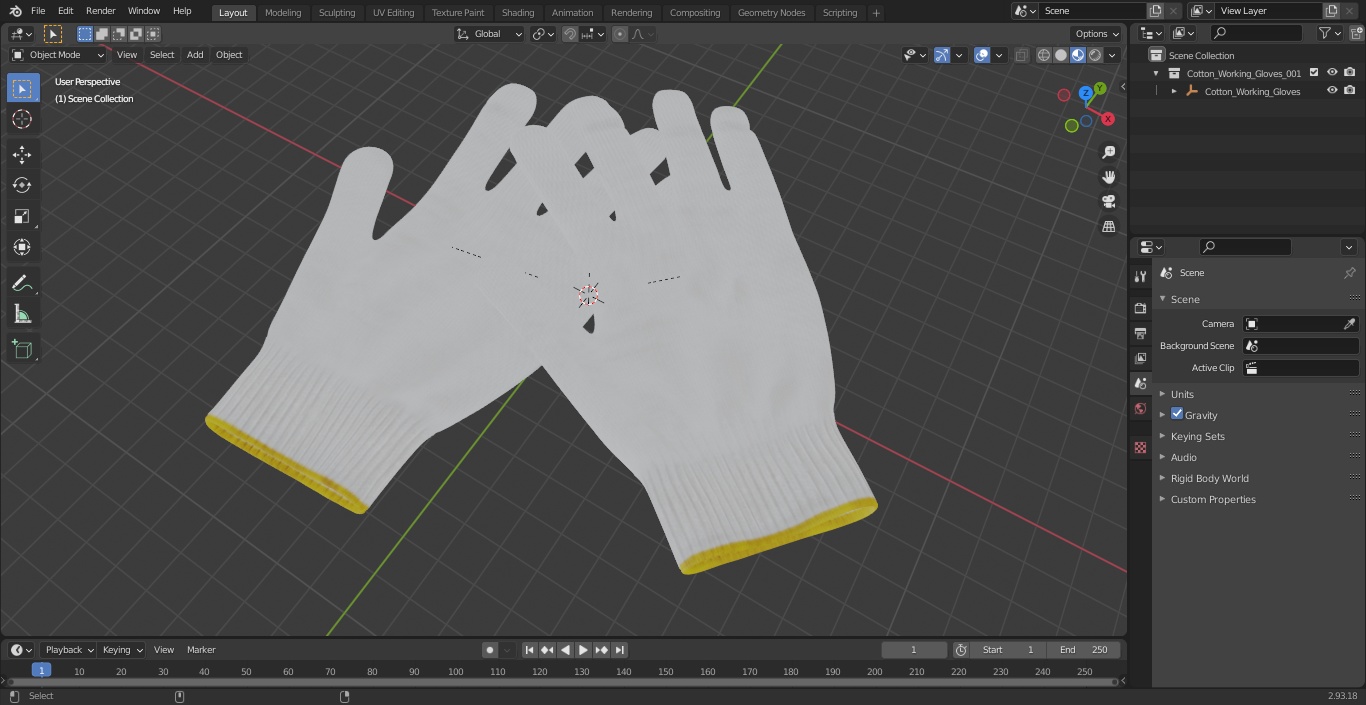Switch to solid viewport shading
1366x705 pixels.
[x=1061, y=55]
